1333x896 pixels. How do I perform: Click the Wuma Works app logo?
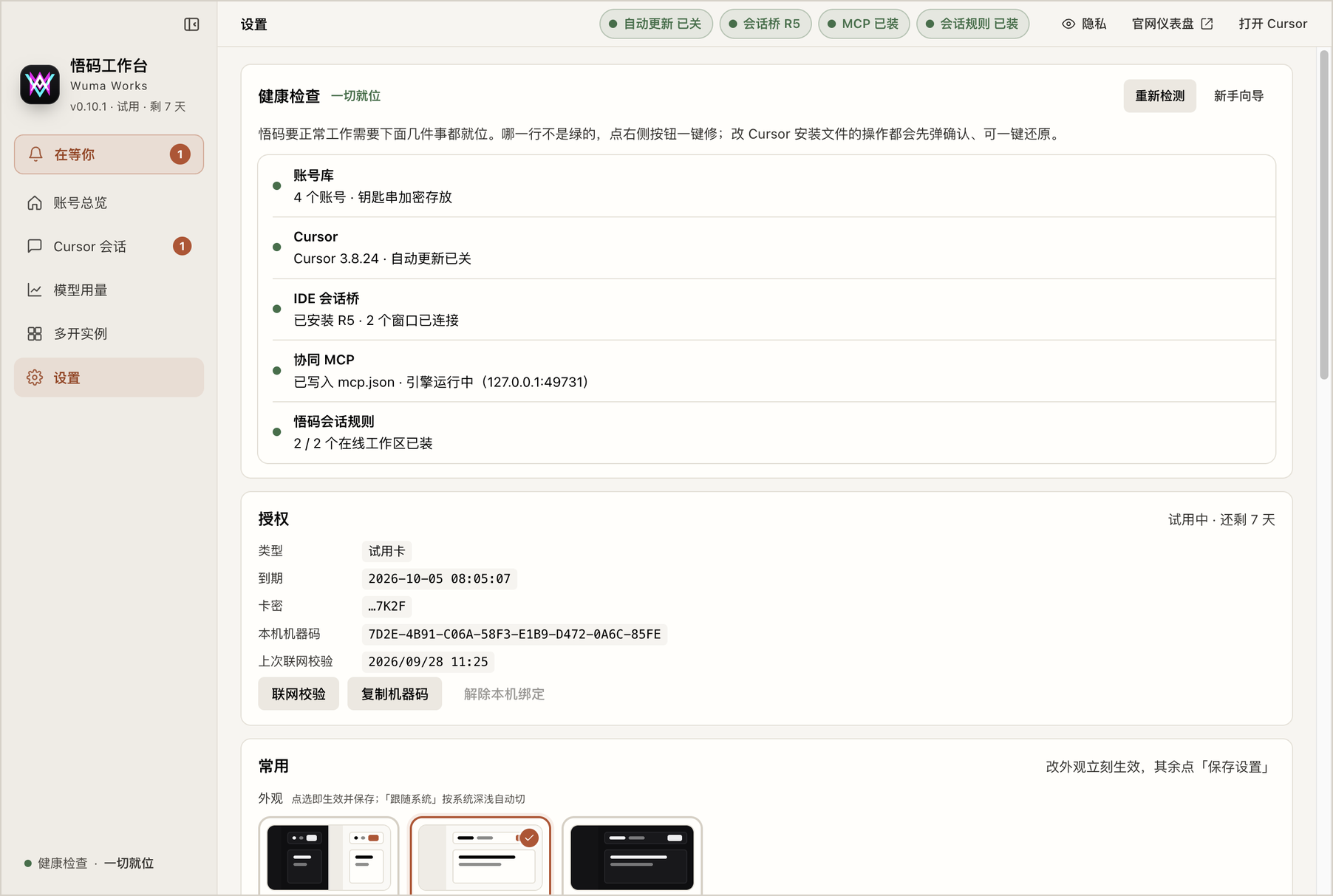tap(40, 85)
